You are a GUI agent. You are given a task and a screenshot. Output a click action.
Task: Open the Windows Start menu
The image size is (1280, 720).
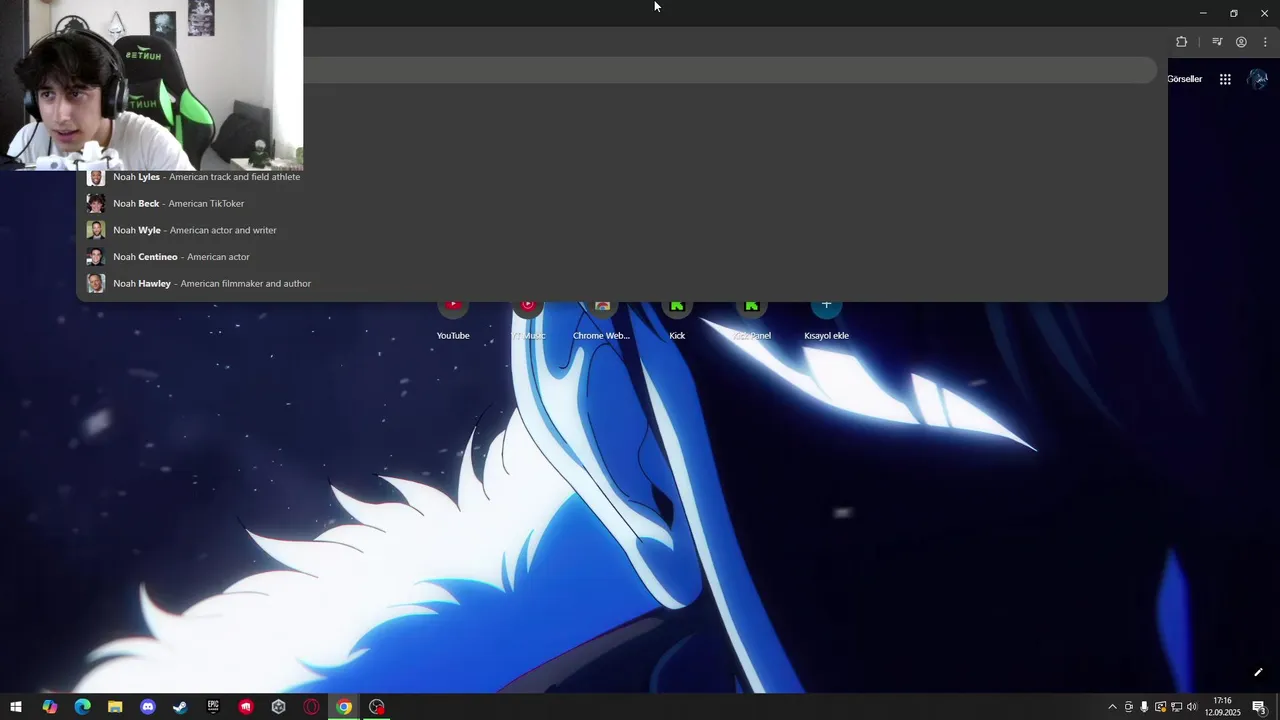pos(16,707)
